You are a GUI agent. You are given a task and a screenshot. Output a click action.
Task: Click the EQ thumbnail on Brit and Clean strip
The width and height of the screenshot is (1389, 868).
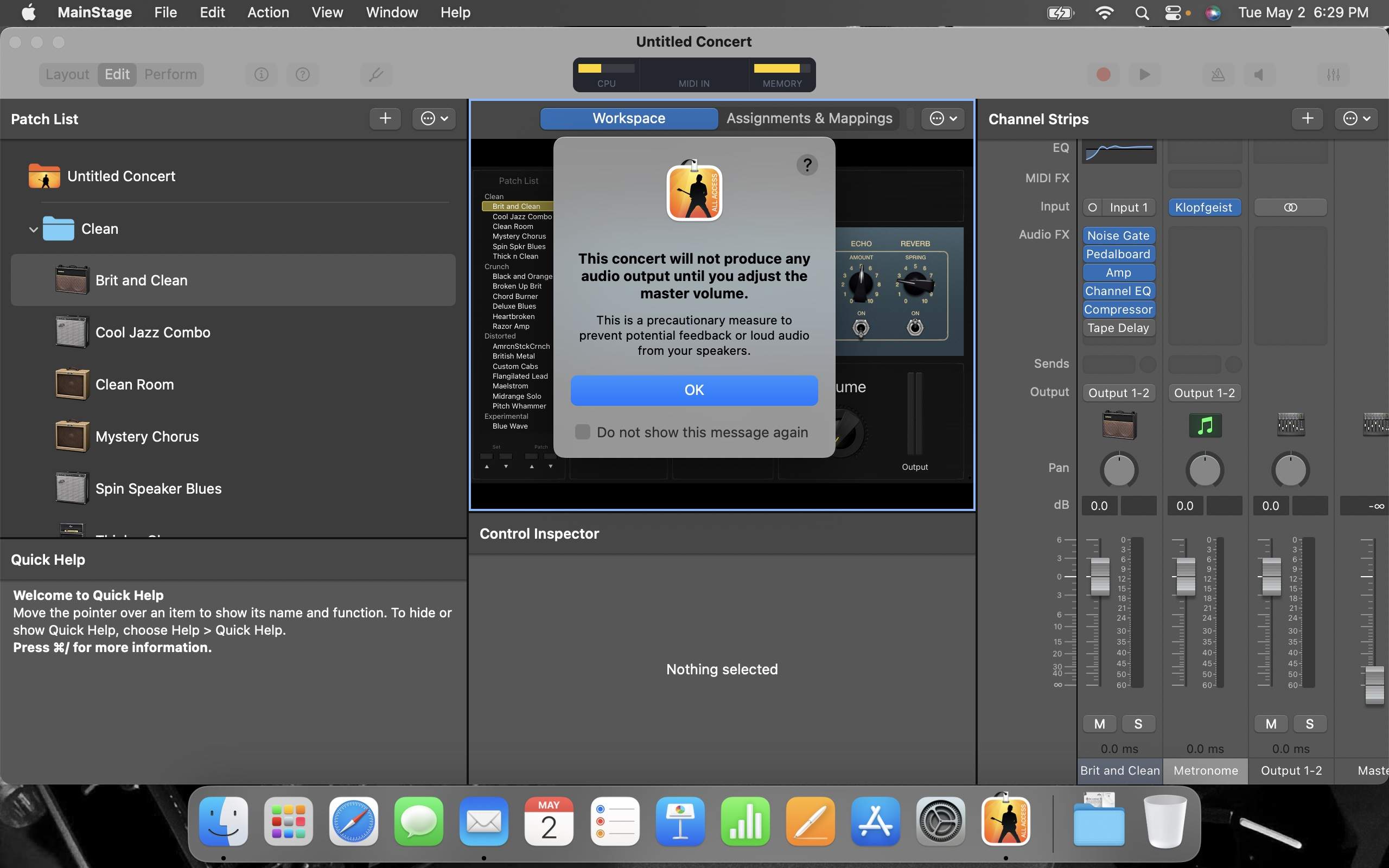click(1119, 152)
